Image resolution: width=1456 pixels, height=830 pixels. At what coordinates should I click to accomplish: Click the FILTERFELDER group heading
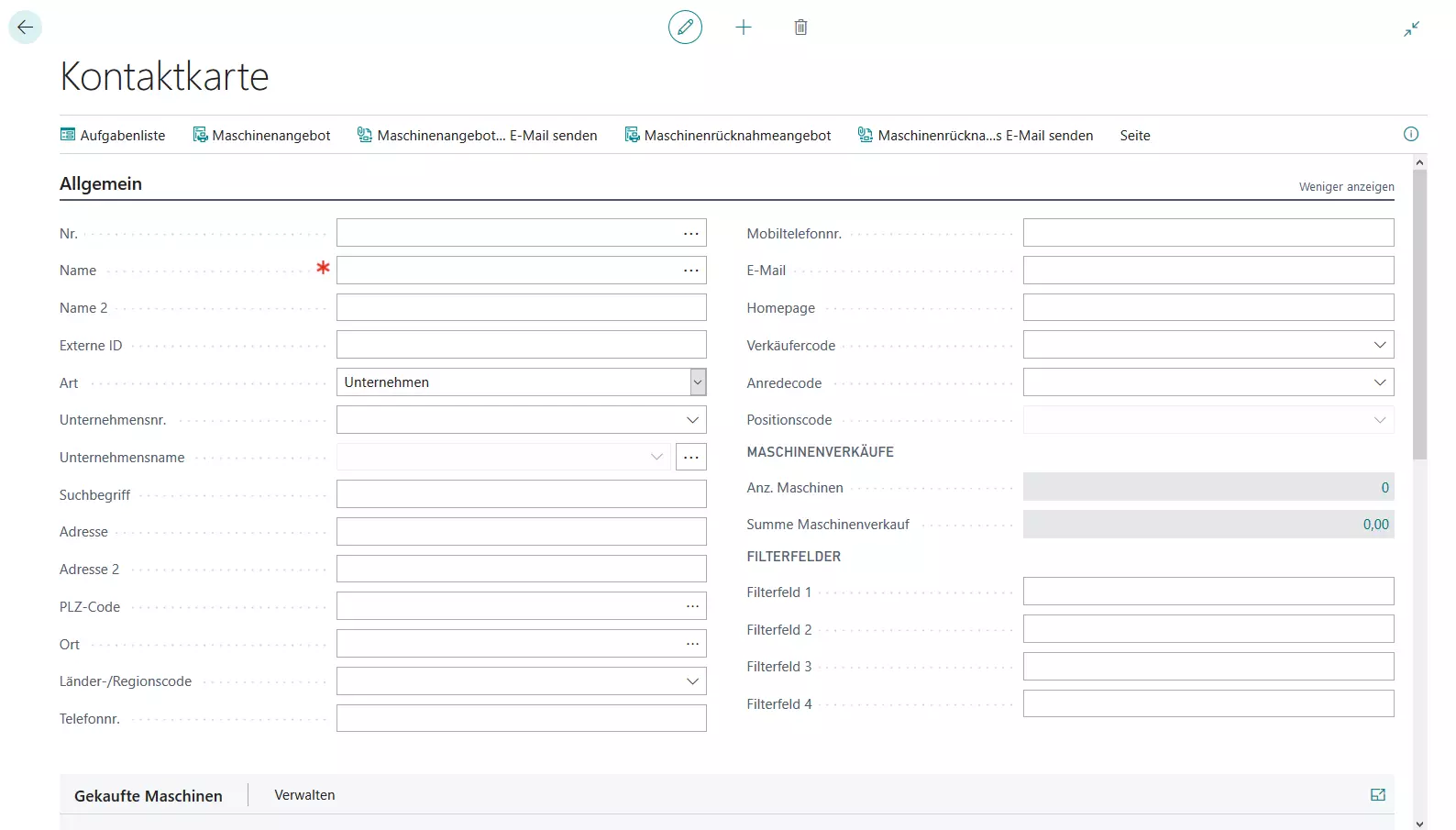pyautogui.click(x=793, y=557)
